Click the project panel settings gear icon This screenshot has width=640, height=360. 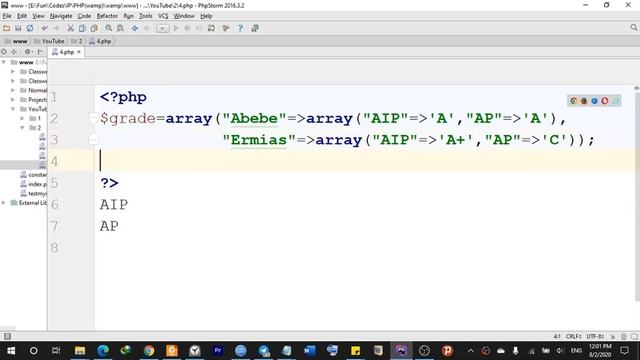[27, 51]
